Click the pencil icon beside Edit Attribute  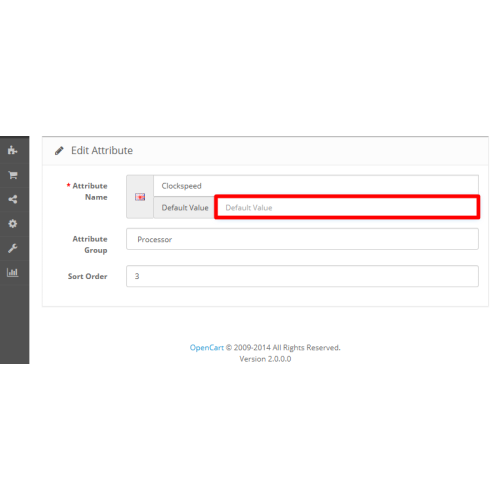pyautogui.click(x=59, y=151)
